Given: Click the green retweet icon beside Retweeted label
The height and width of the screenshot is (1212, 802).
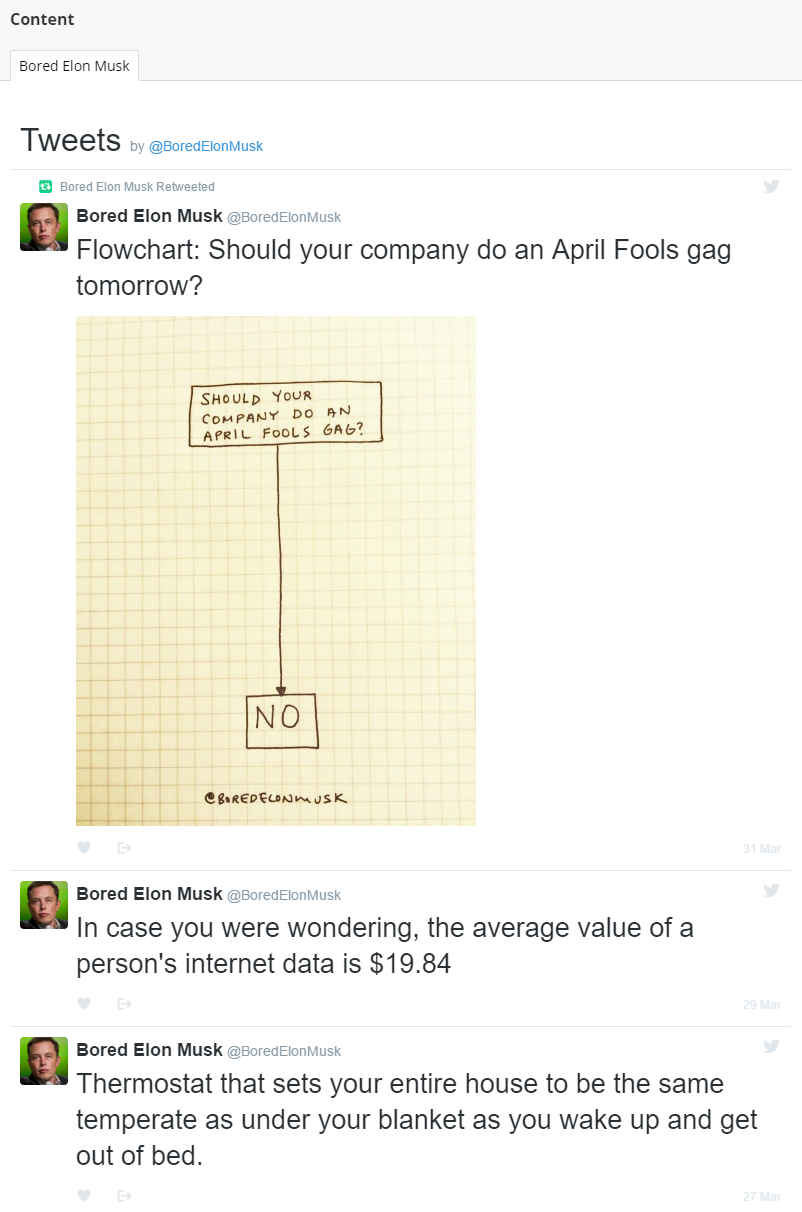Looking at the screenshot, I should [45, 186].
